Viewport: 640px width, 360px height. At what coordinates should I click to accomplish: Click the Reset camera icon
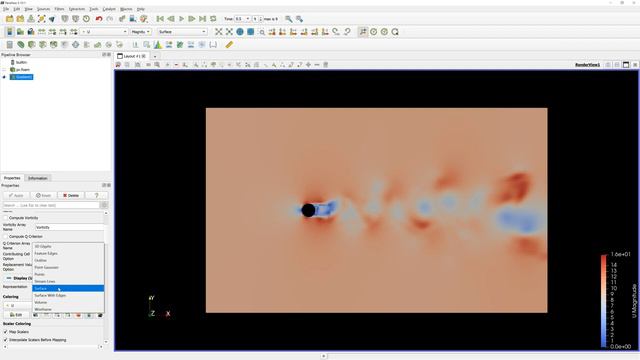pos(219,32)
